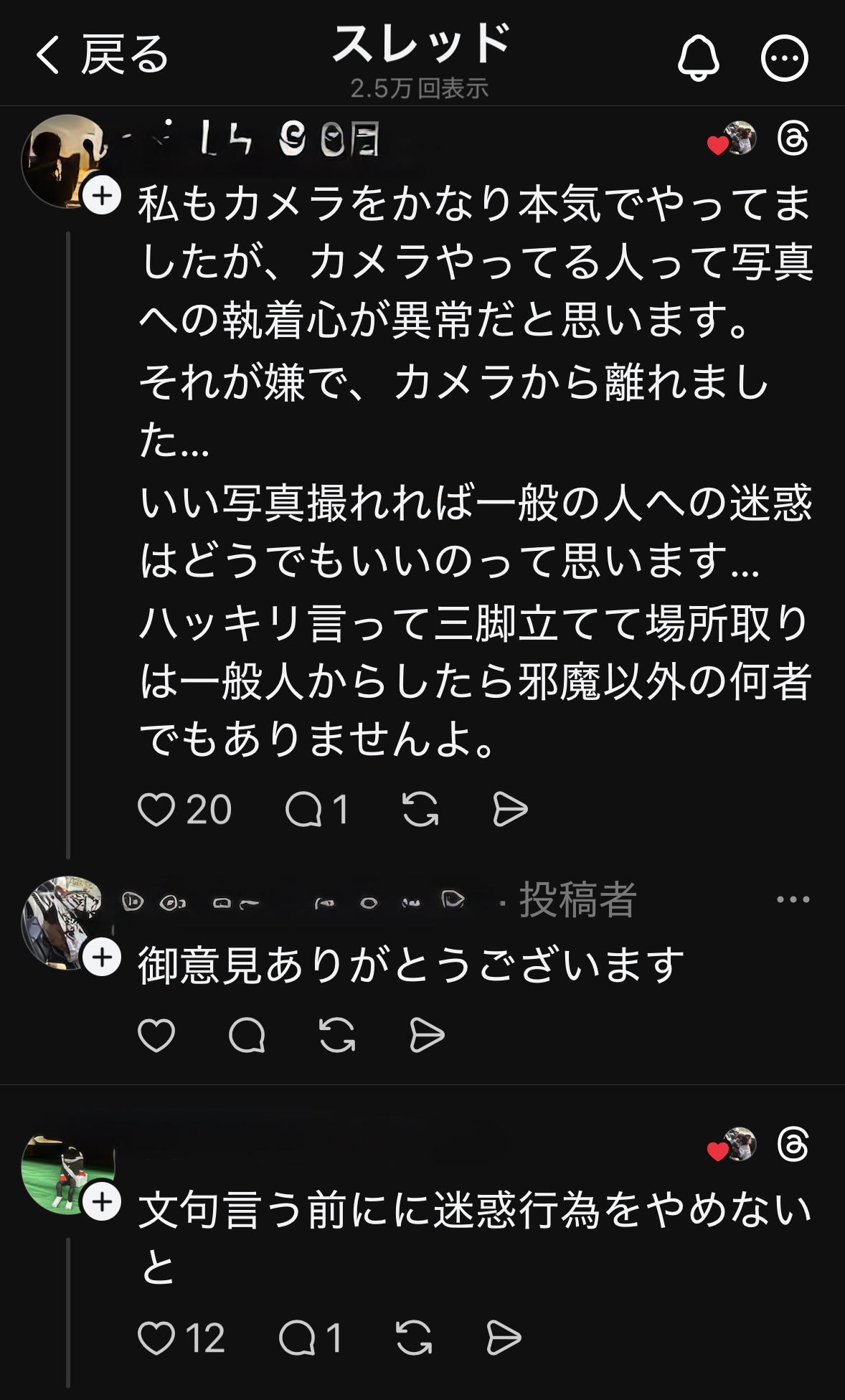Like the comment with 12 likes
The height and width of the screenshot is (1400, 845).
point(156,1338)
